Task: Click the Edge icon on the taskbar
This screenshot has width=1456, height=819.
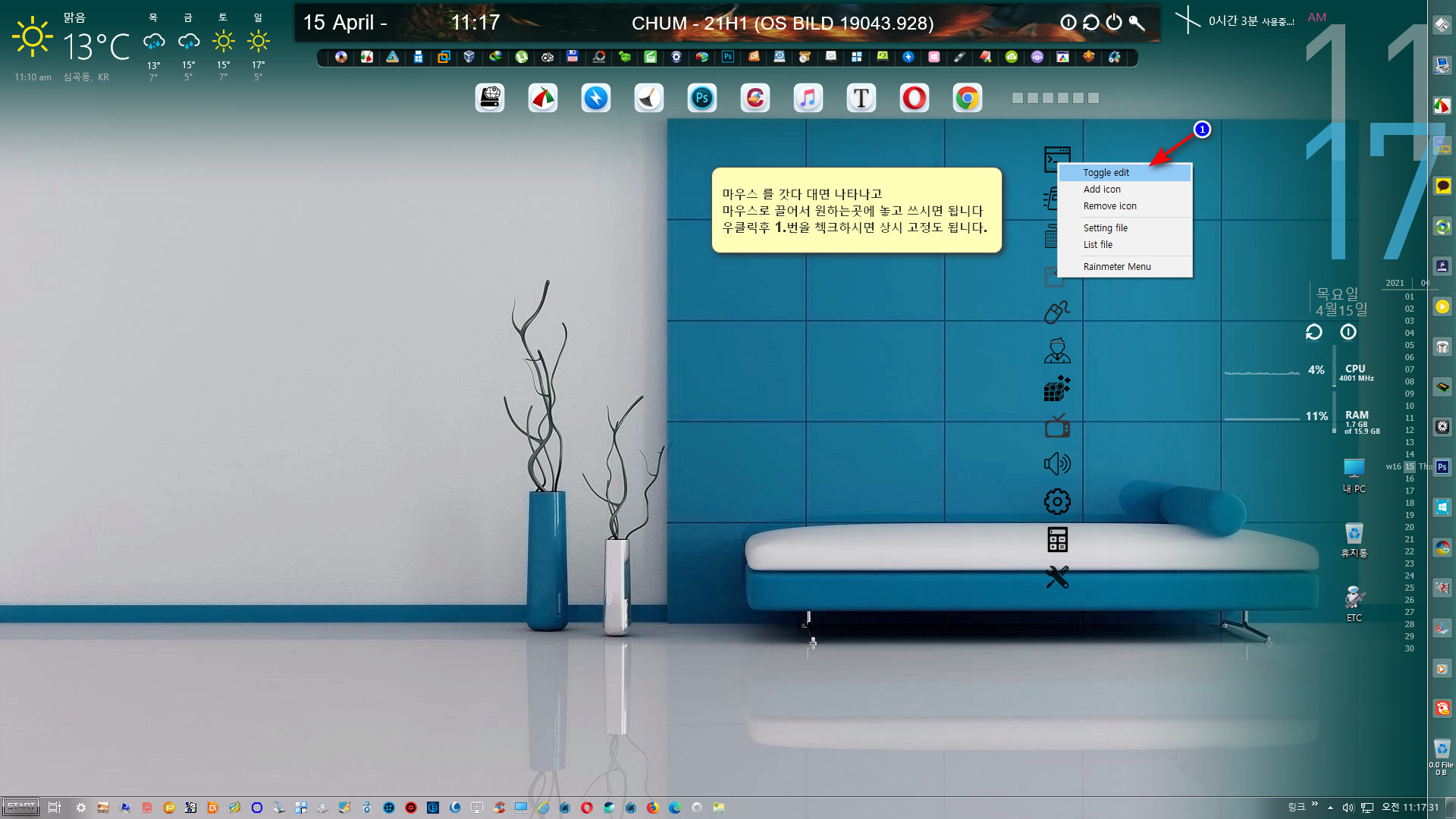Action: pyautogui.click(x=674, y=808)
